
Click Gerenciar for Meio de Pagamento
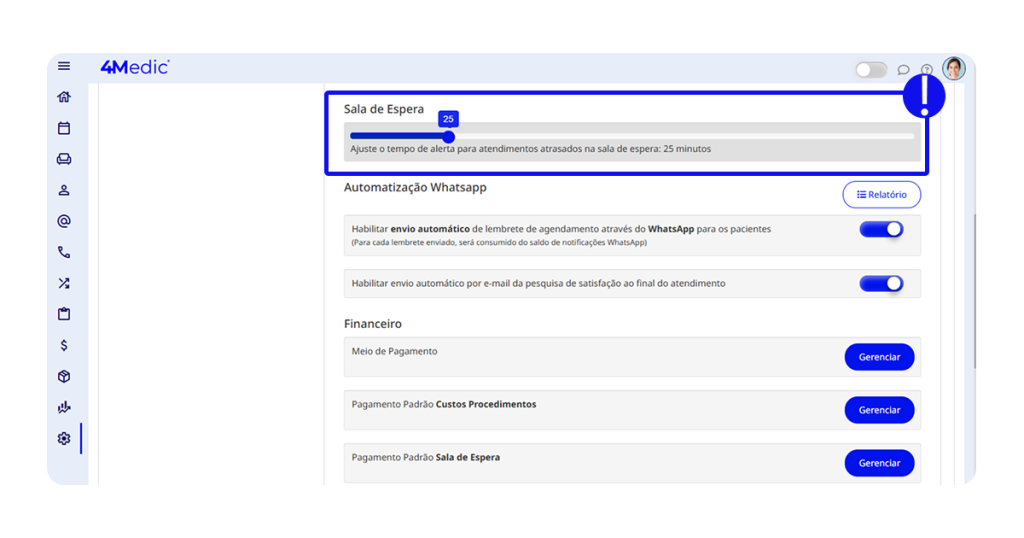pyautogui.click(x=879, y=357)
